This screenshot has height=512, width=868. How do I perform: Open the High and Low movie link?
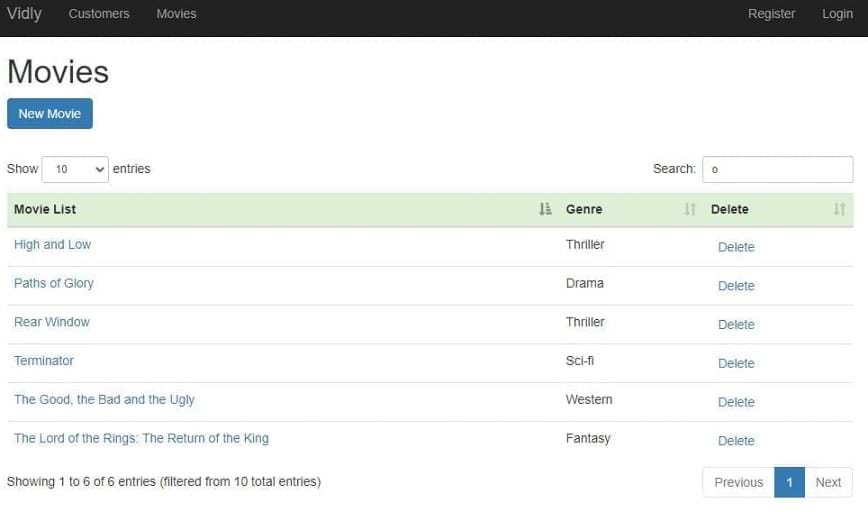pyautogui.click(x=52, y=244)
